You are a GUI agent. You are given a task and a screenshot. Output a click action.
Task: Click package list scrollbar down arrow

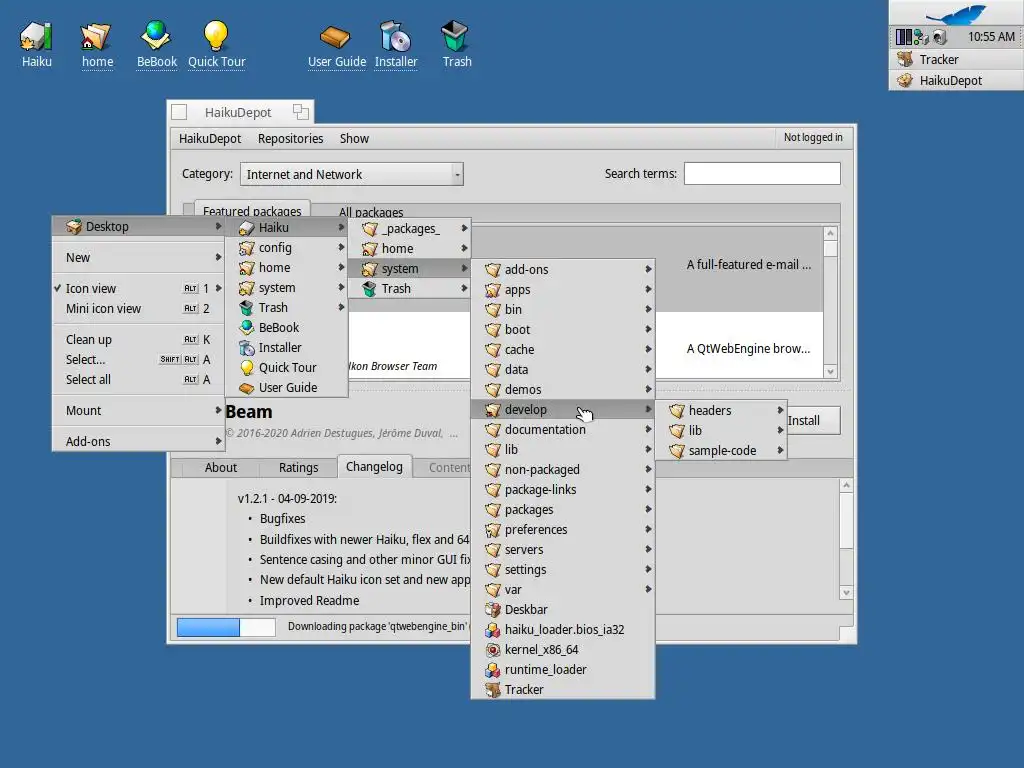831,372
